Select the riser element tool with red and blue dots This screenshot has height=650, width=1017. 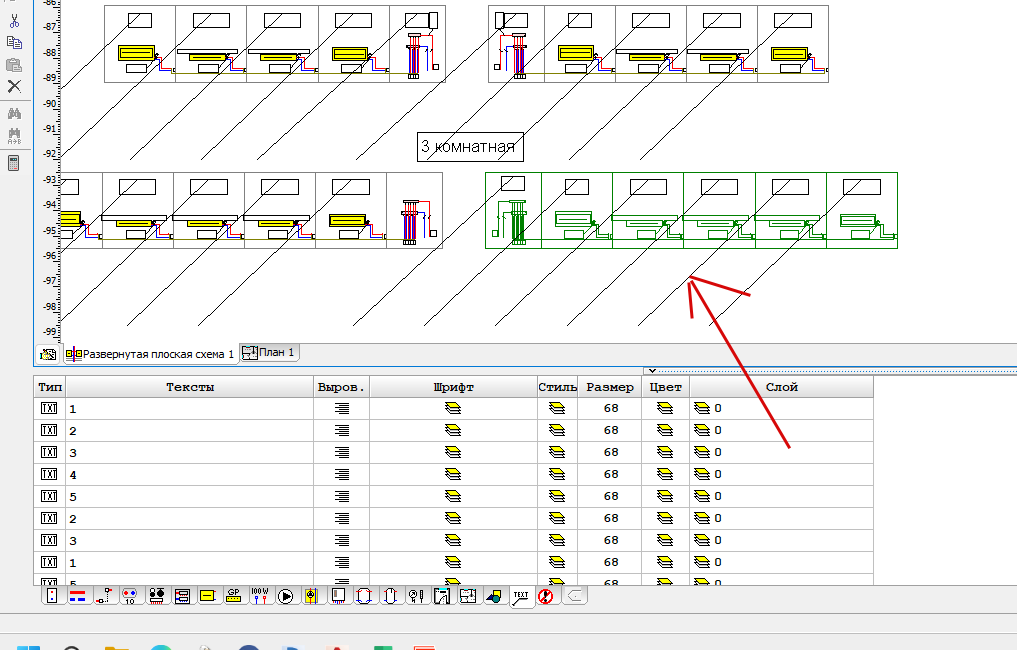[x=52, y=596]
